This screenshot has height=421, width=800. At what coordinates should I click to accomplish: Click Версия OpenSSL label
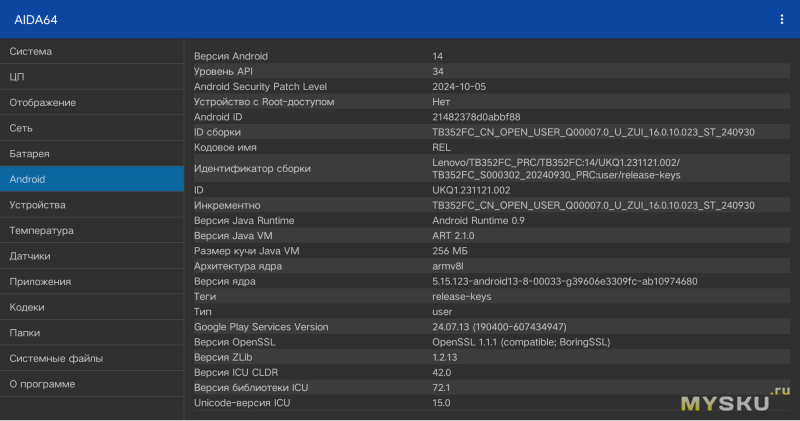tap(234, 342)
